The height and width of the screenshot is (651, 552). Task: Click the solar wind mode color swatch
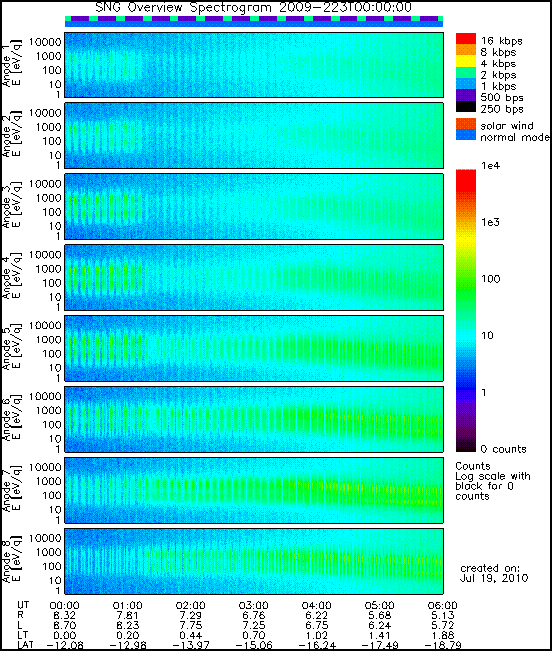click(466, 124)
